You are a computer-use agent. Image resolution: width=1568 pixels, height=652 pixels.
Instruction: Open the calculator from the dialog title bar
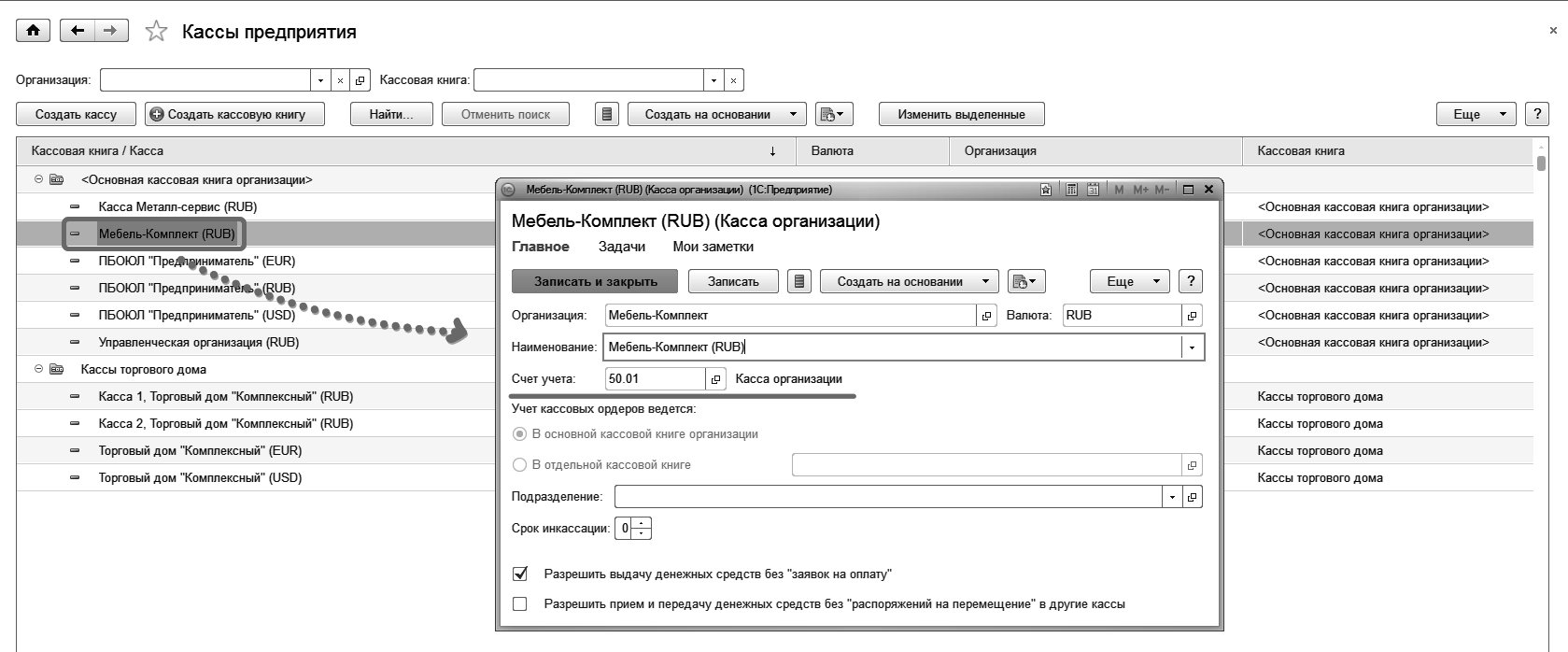(x=1071, y=190)
